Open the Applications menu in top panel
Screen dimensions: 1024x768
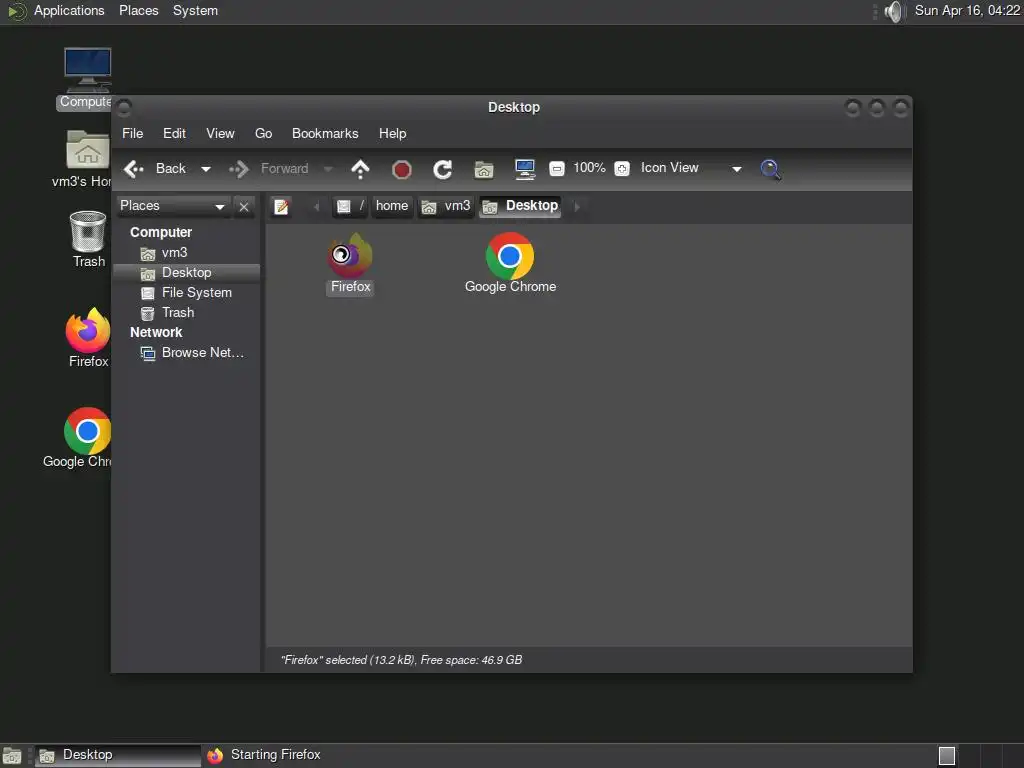(x=69, y=10)
